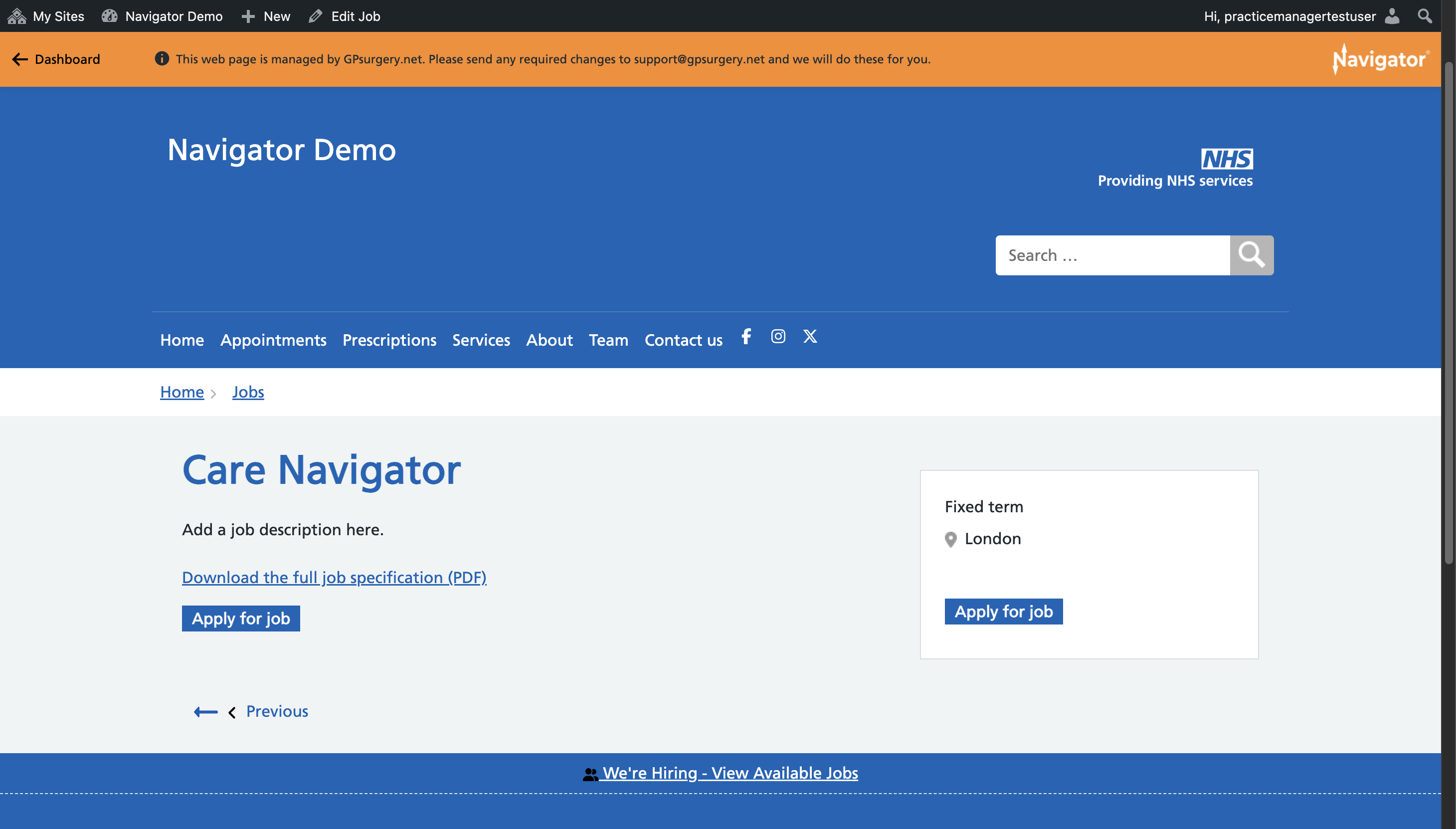Click the long left arrow beside Previous
The width and height of the screenshot is (1456, 829).
[205, 712]
